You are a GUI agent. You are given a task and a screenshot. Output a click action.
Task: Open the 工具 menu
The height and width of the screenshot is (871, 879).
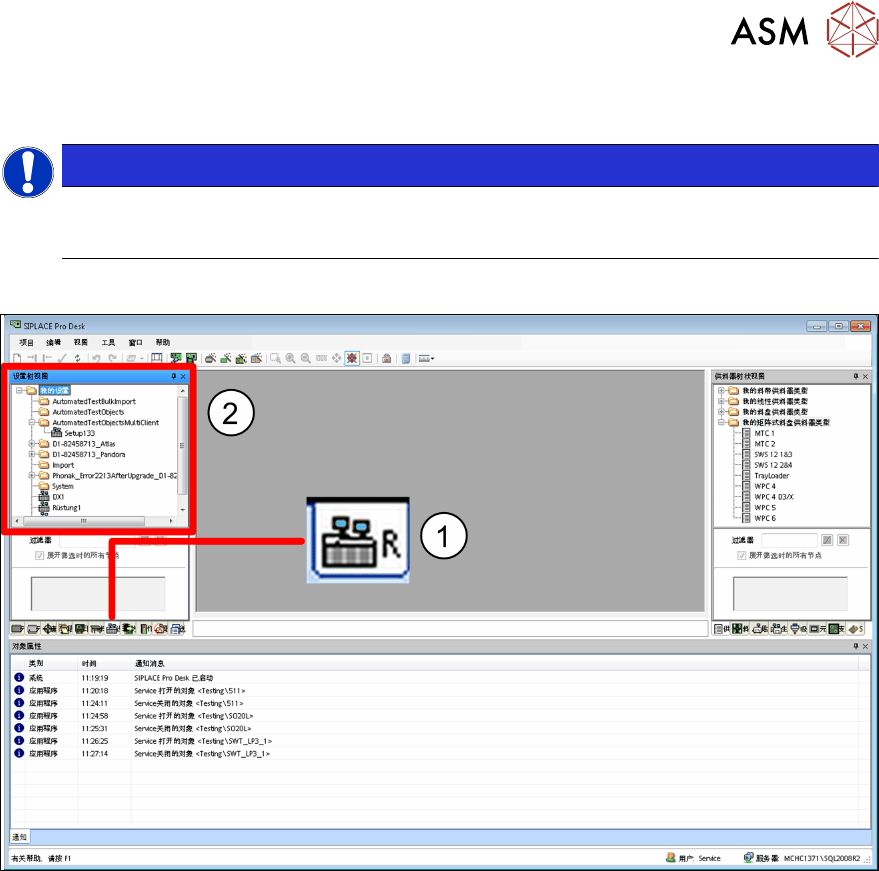108,342
